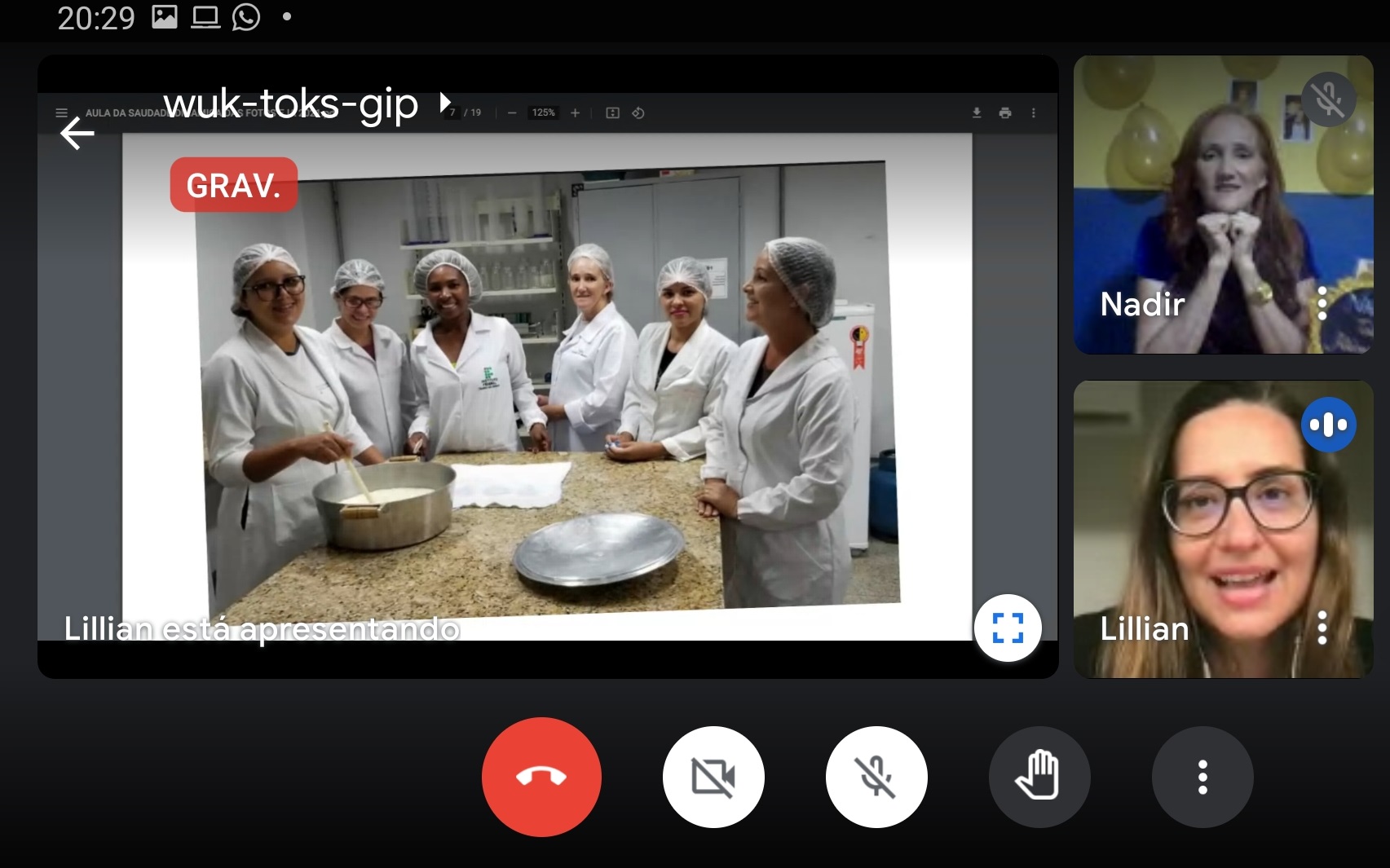Select Nadir's video tile
Viewport: 1390px width, 868px height.
[1223, 204]
